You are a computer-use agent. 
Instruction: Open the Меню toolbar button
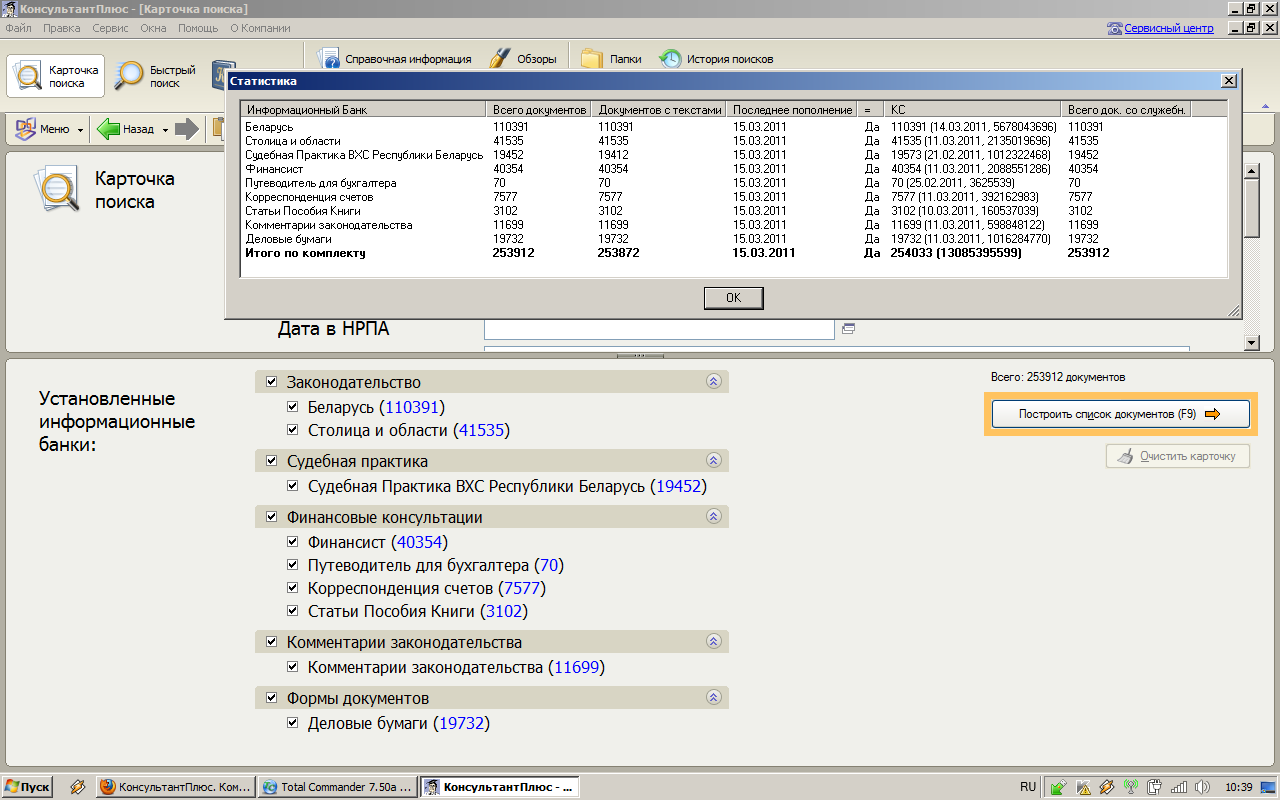(43, 129)
